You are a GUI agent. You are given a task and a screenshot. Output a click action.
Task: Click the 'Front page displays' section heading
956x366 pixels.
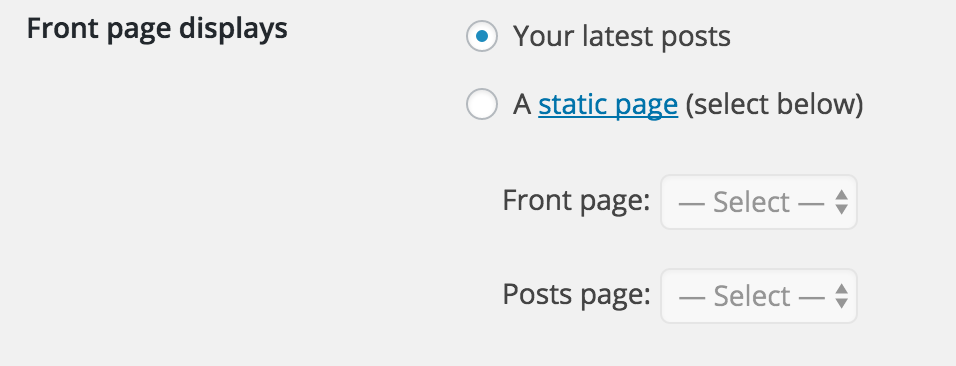point(157,29)
